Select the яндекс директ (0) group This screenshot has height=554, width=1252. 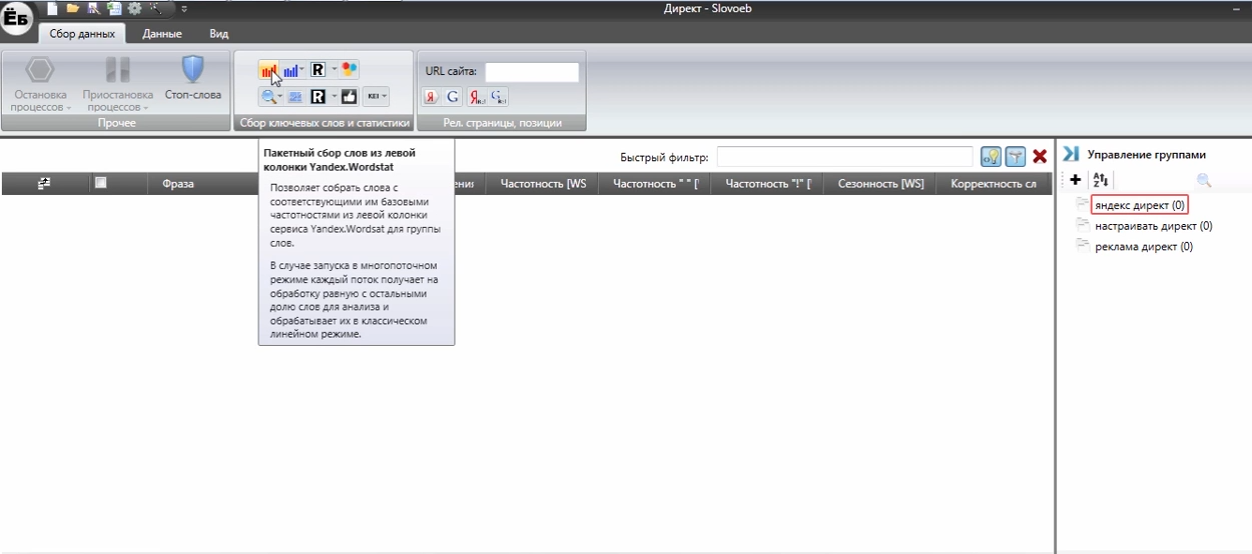pyautogui.click(x=1140, y=205)
